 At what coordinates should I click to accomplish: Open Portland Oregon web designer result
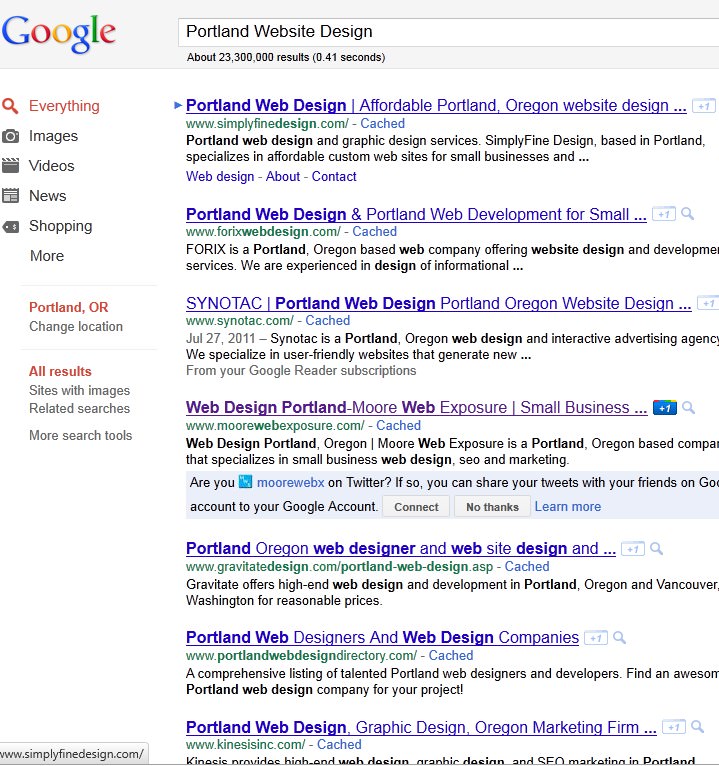pos(401,549)
